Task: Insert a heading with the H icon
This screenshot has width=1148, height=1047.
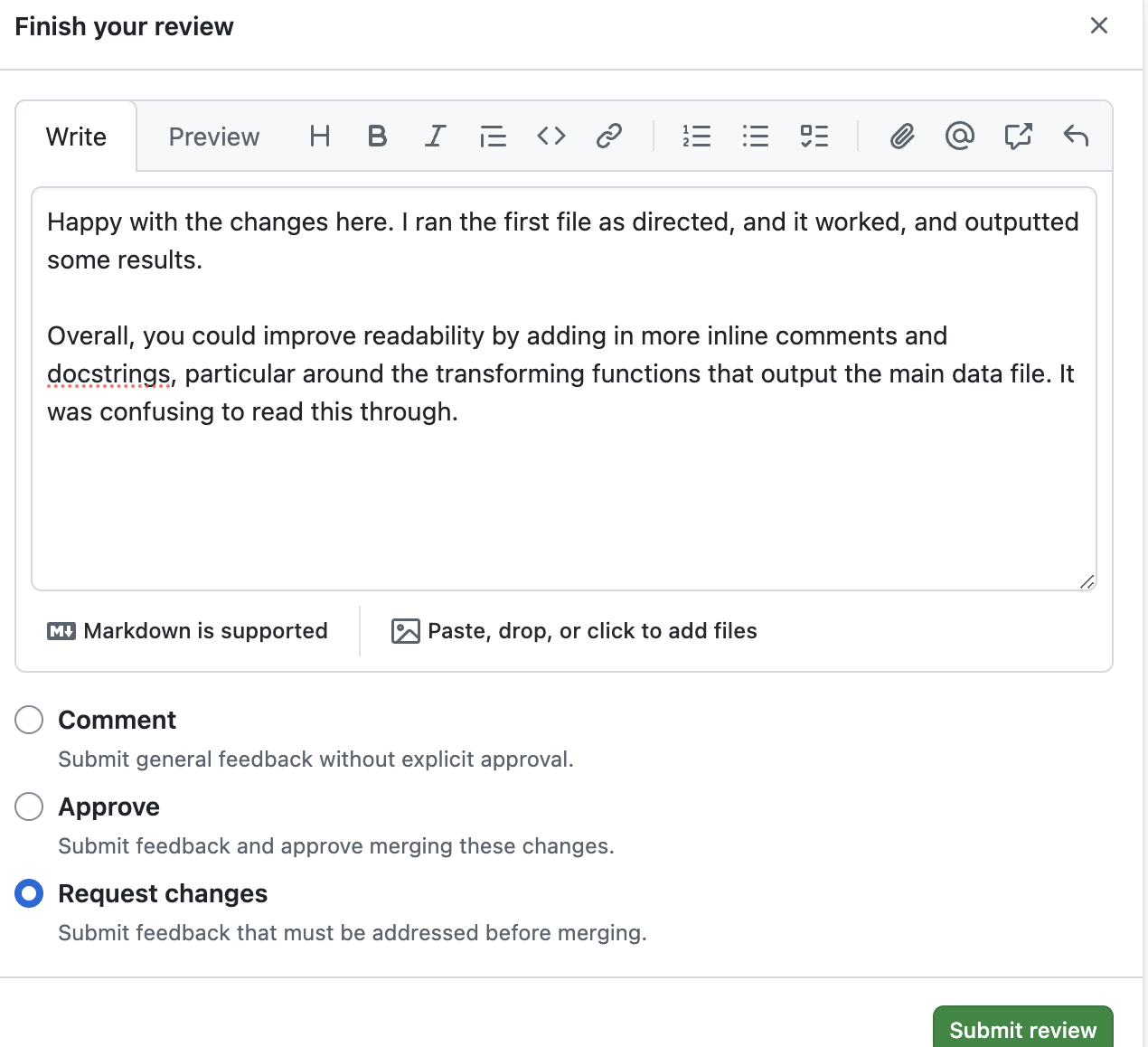Action: pyautogui.click(x=318, y=137)
